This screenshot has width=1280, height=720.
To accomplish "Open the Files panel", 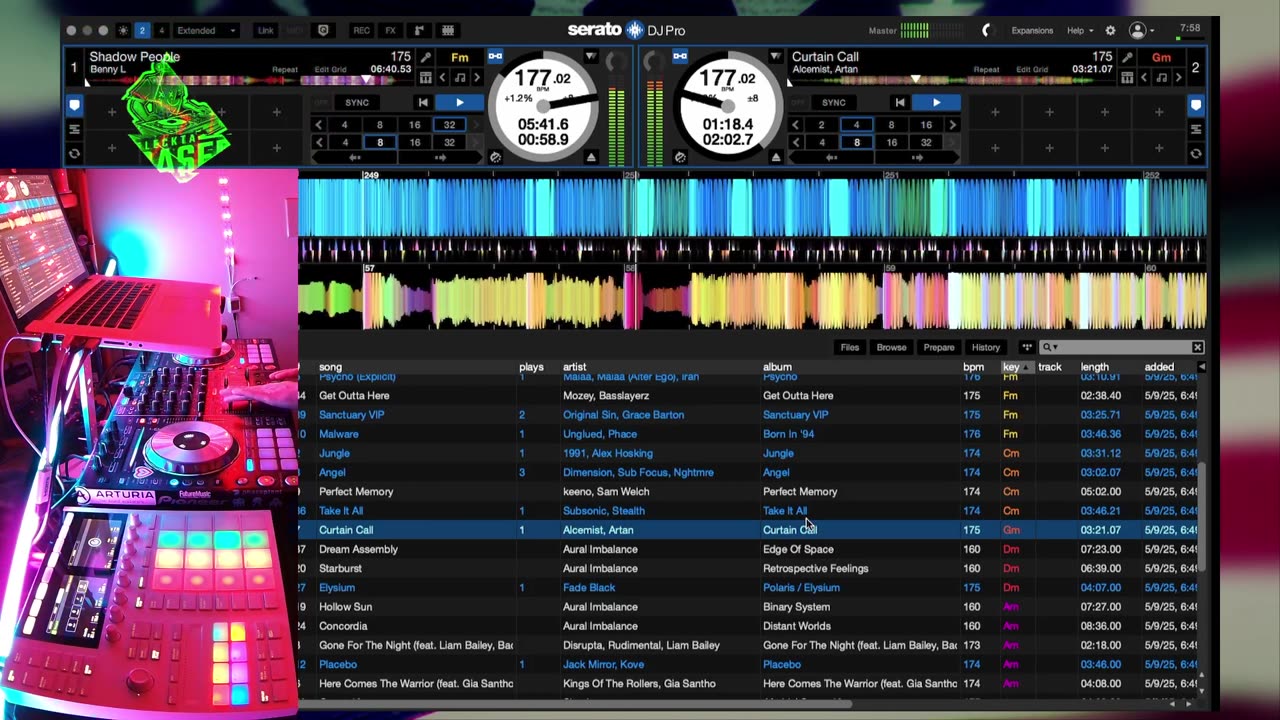I will pyautogui.click(x=850, y=347).
